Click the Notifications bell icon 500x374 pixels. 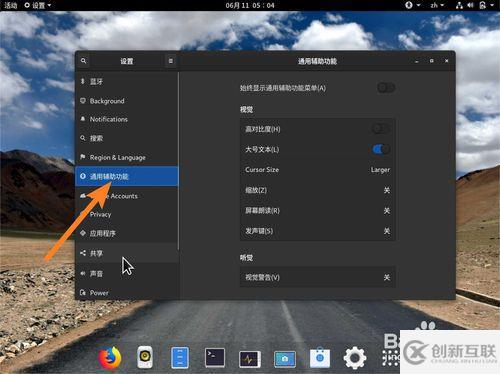(83, 119)
